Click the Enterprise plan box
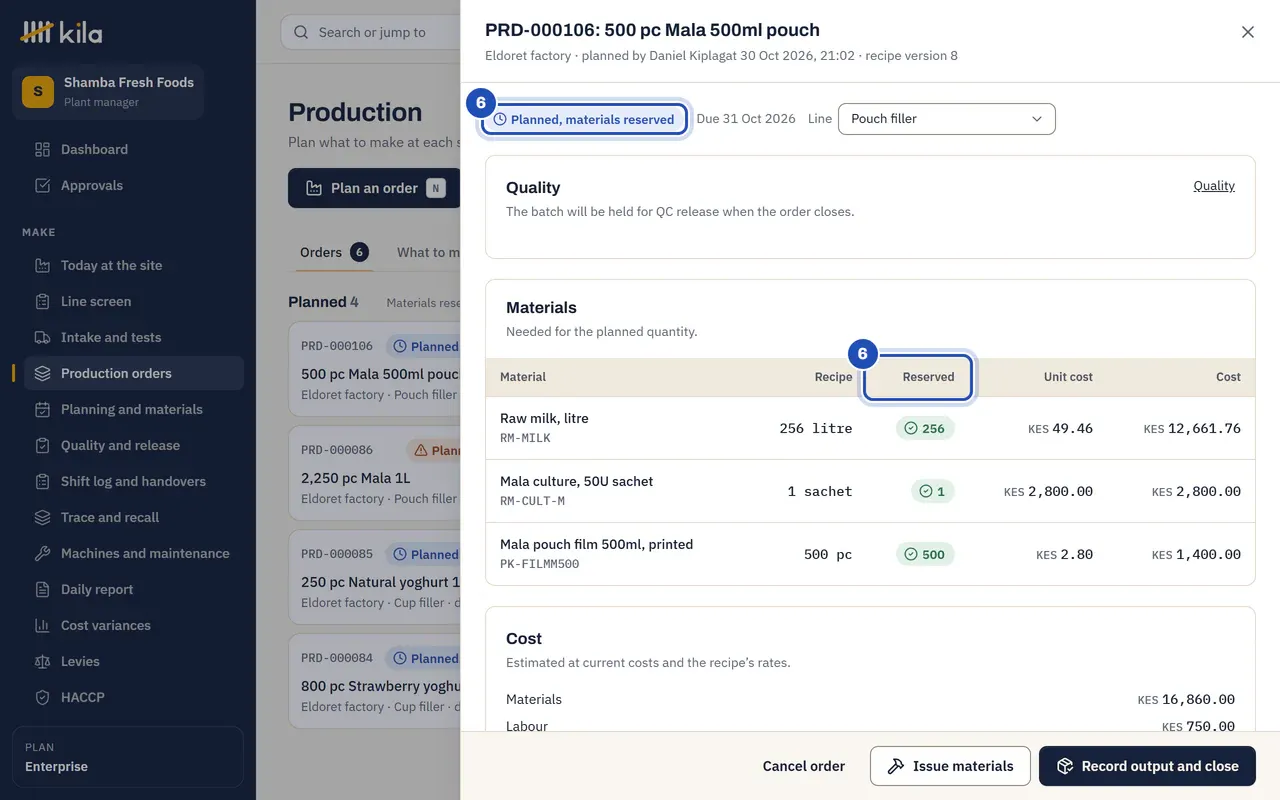1280x800 pixels. pyautogui.click(x=128, y=757)
